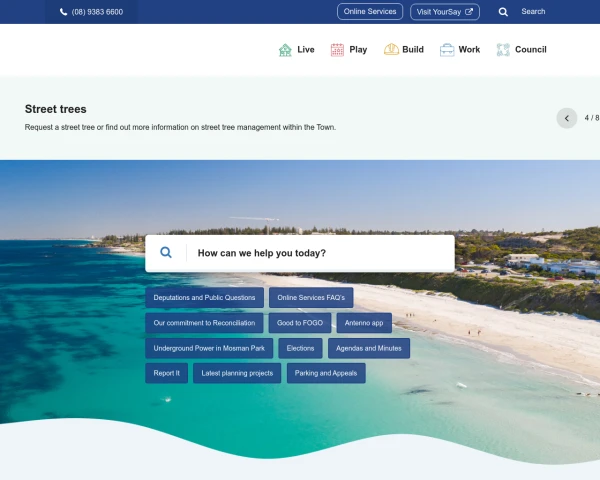Click the Report It quick link

click(x=167, y=373)
